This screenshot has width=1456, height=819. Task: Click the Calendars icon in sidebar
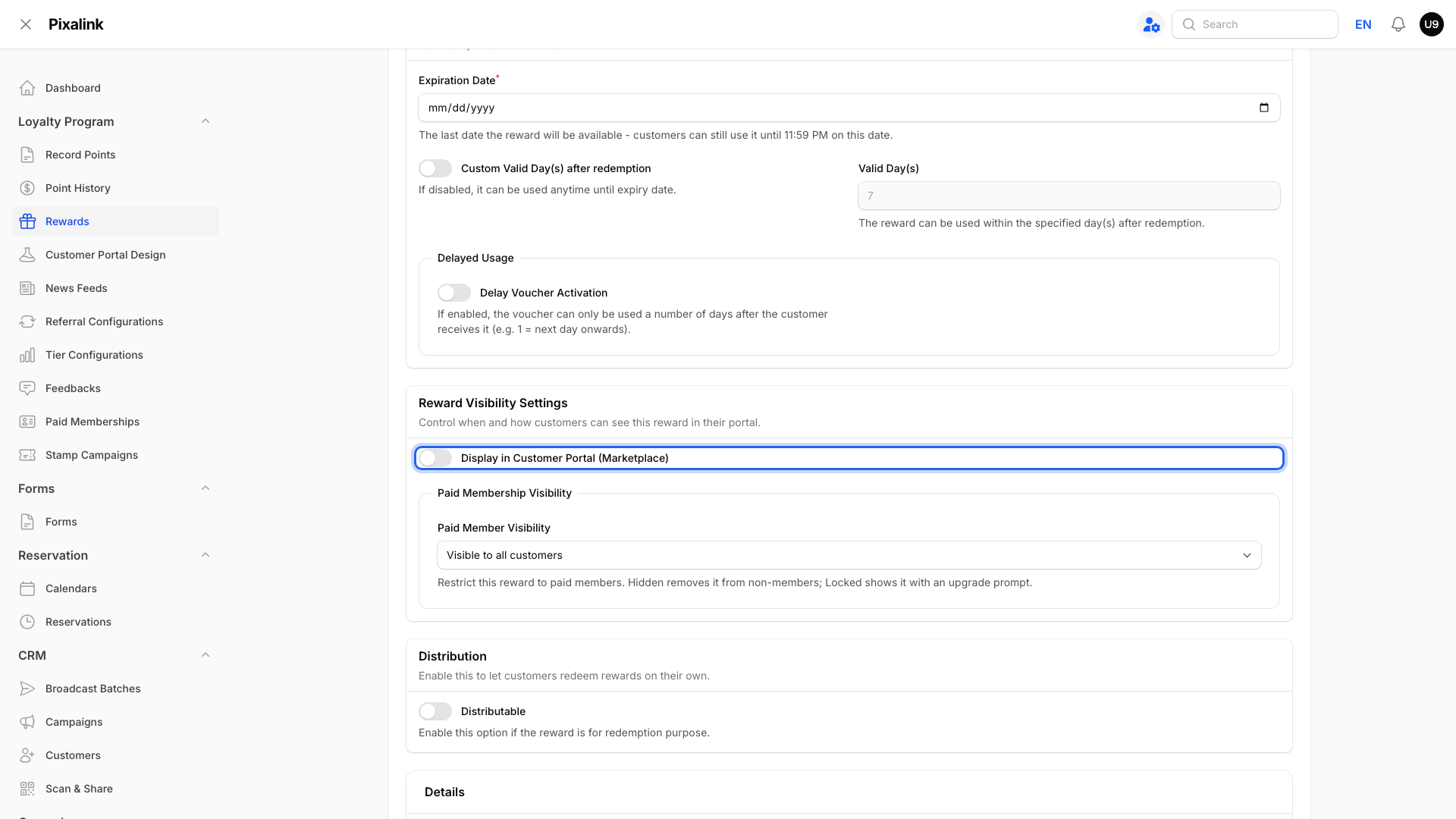coord(27,588)
